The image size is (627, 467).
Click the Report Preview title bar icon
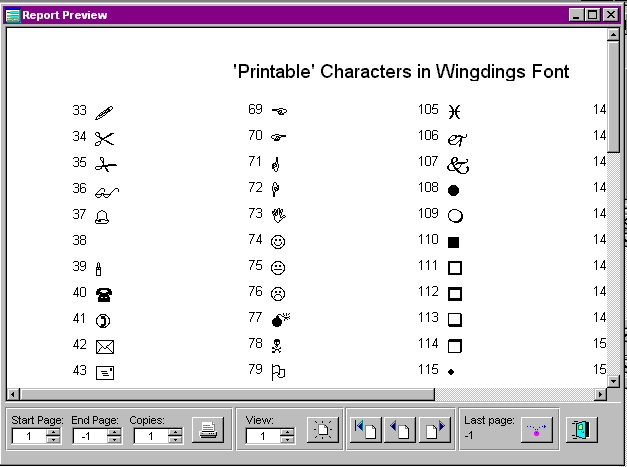13,15
